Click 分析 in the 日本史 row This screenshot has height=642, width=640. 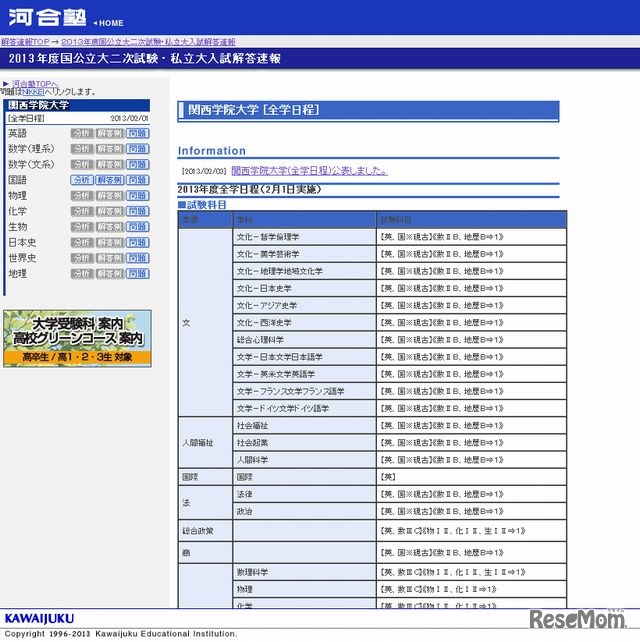pos(82,242)
